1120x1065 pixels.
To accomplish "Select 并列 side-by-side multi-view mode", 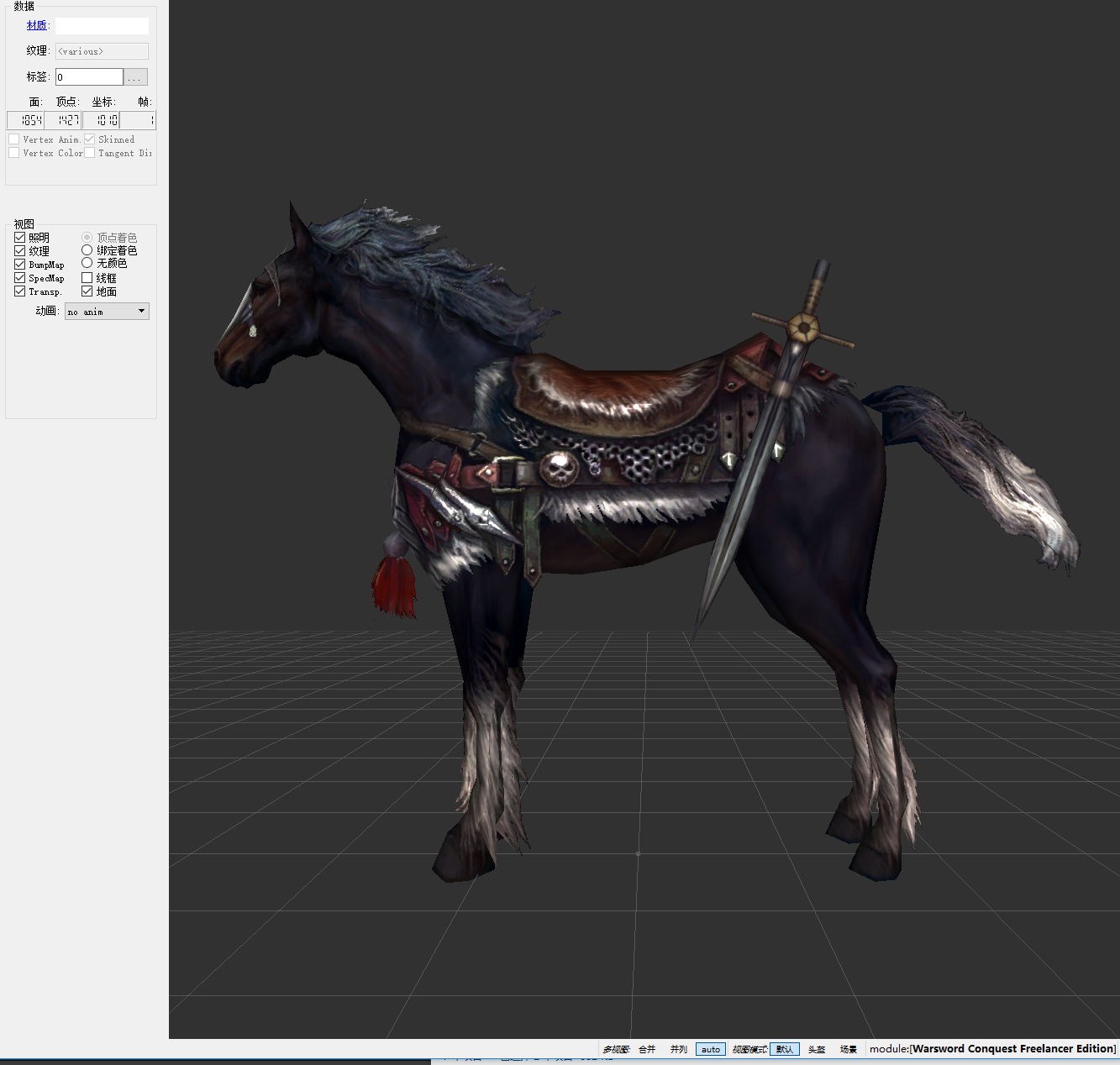I will coord(679,1049).
